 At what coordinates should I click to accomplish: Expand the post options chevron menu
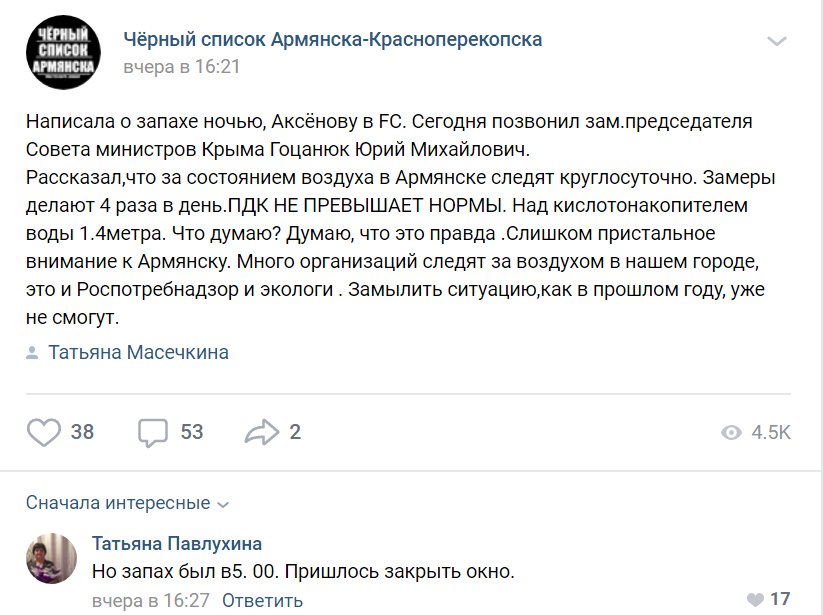click(776, 41)
